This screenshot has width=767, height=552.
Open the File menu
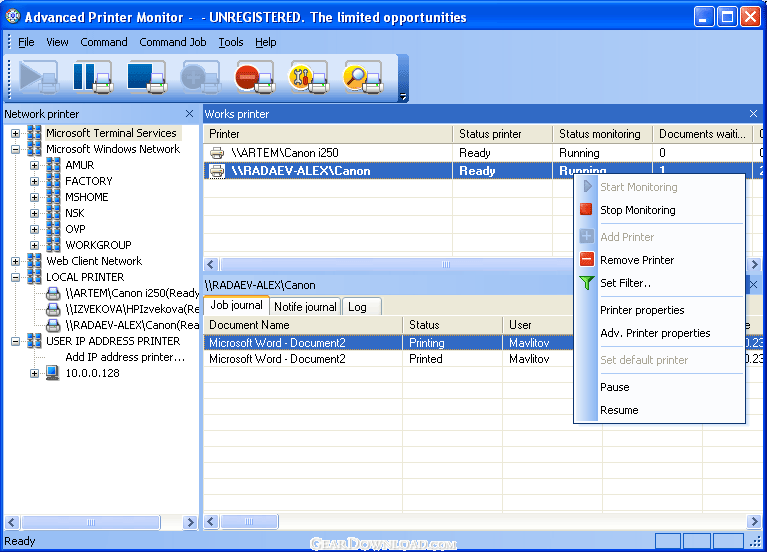(x=26, y=42)
